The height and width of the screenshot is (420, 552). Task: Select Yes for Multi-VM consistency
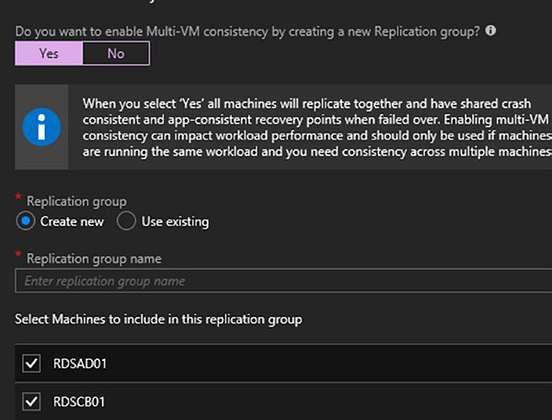49,54
